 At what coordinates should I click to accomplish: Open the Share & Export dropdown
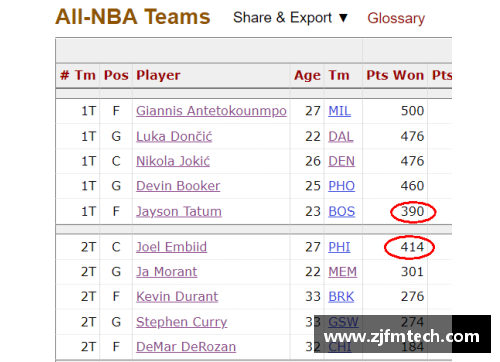(x=290, y=18)
